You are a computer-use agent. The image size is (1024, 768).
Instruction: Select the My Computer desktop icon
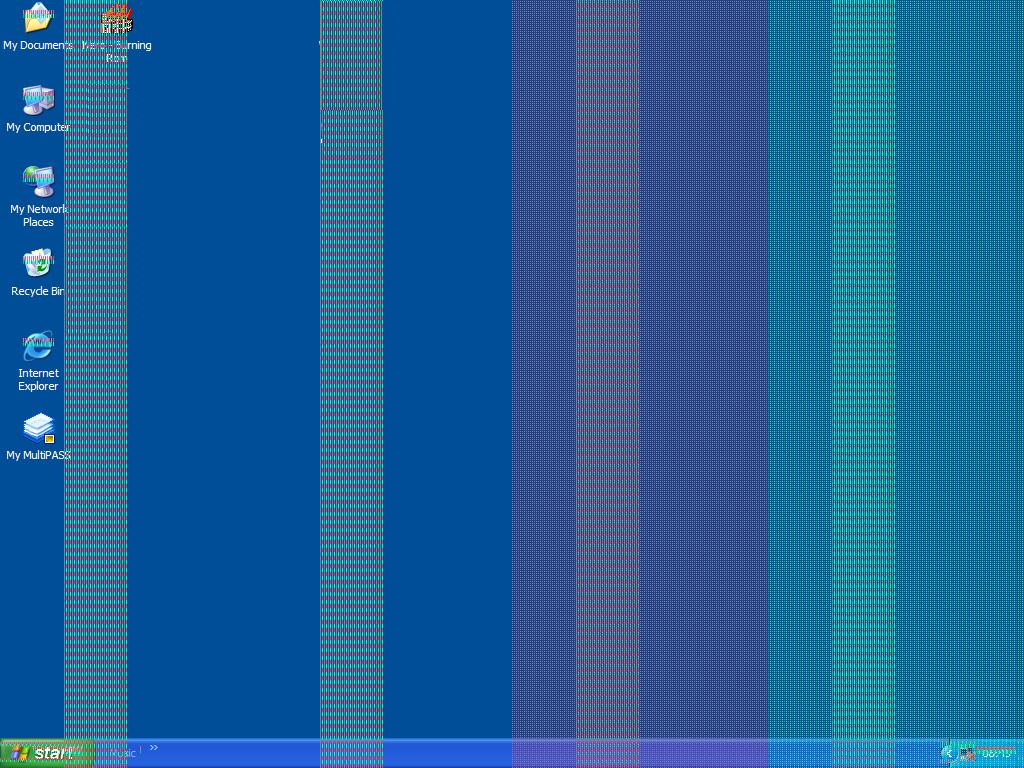pyautogui.click(x=38, y=100)
